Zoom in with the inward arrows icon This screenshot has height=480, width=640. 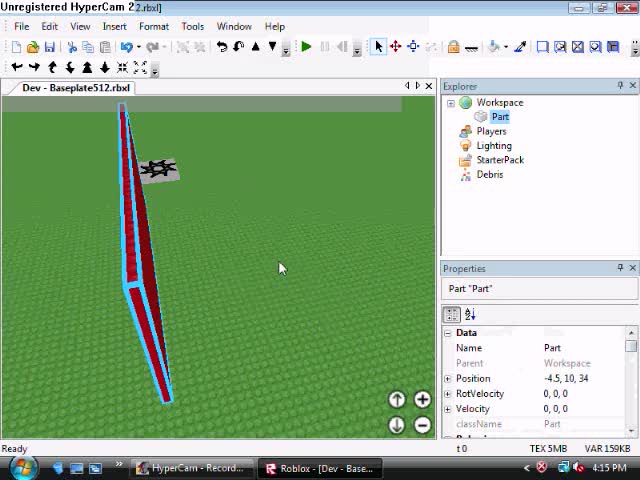pos(122,67)
